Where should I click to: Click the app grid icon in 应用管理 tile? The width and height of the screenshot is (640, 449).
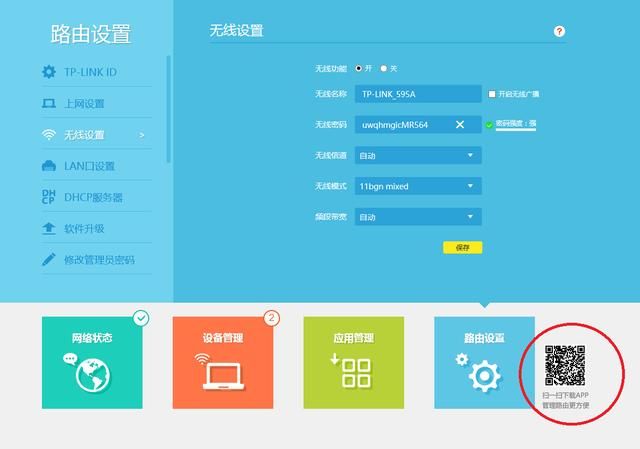coord(356,373)
